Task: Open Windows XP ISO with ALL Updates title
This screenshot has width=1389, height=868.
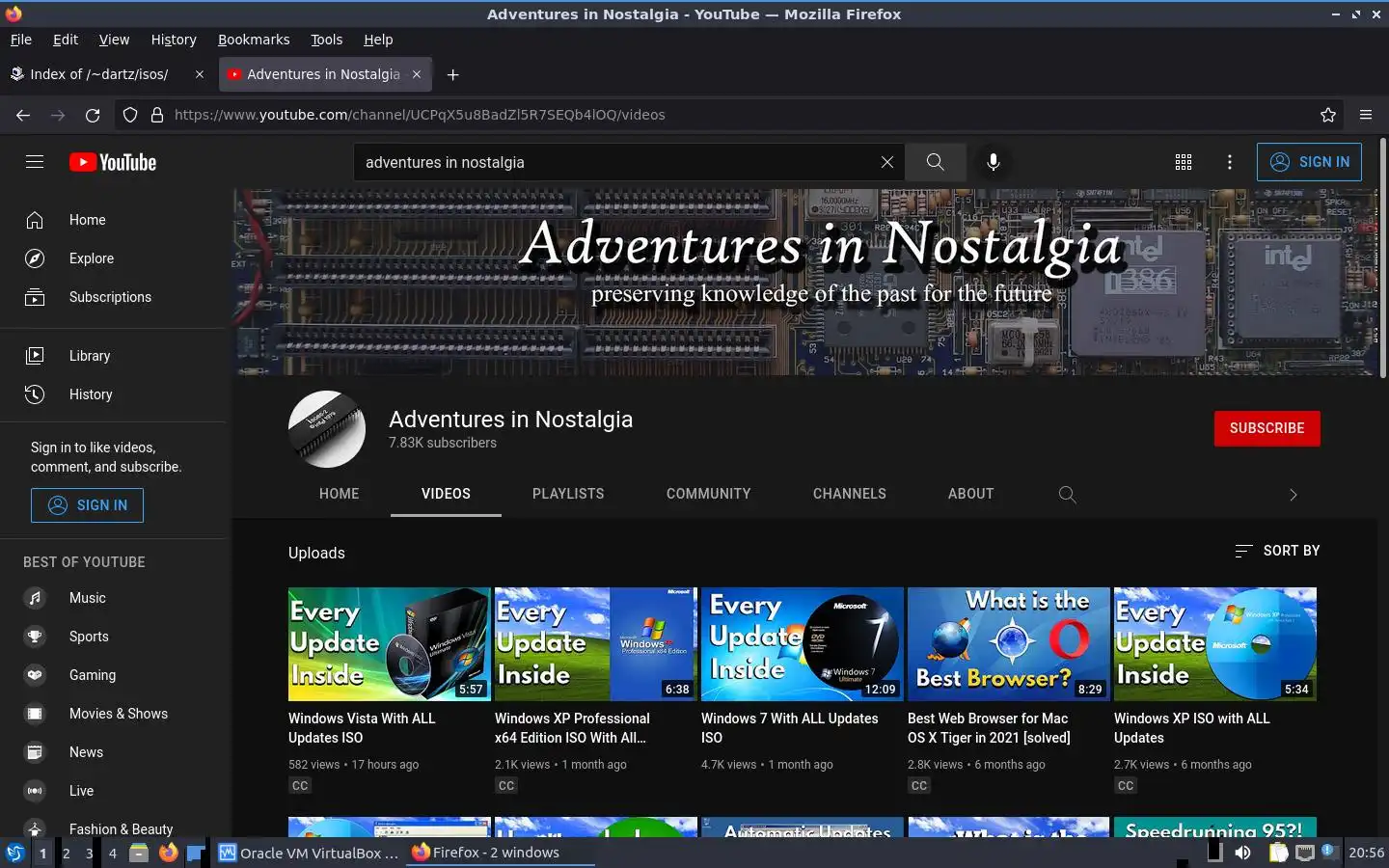Action: [x=1192, y=728]
